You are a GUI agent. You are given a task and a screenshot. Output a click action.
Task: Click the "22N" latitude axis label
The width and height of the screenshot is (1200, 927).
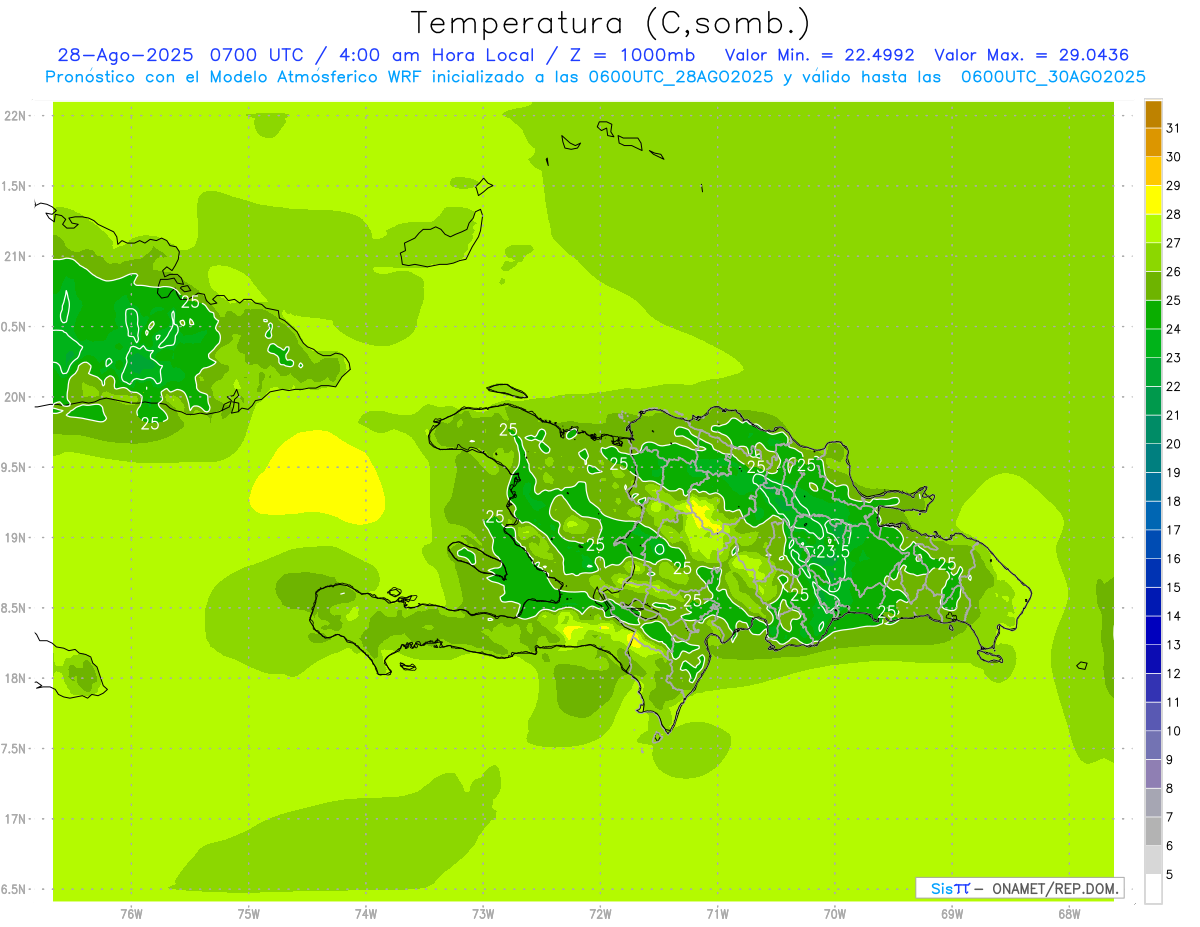click(x=14, y=116)
